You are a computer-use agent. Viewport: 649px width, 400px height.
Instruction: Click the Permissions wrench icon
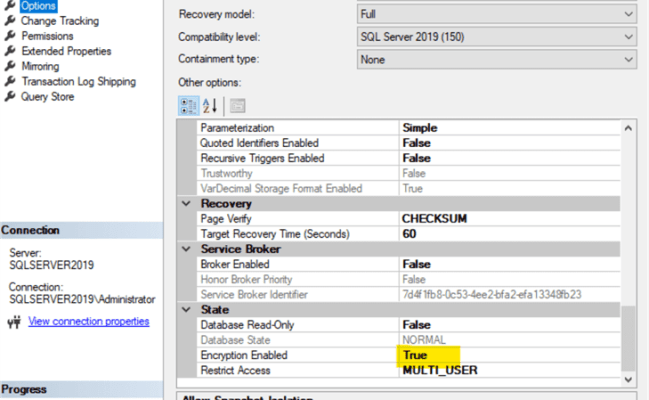point(10,36)
